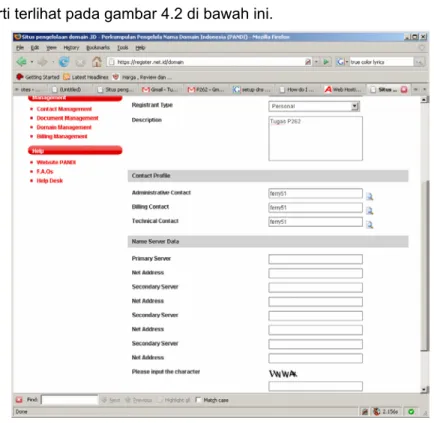434x423 pixels.
Task: Click the Google search engine icon
Action: point(340,62)
